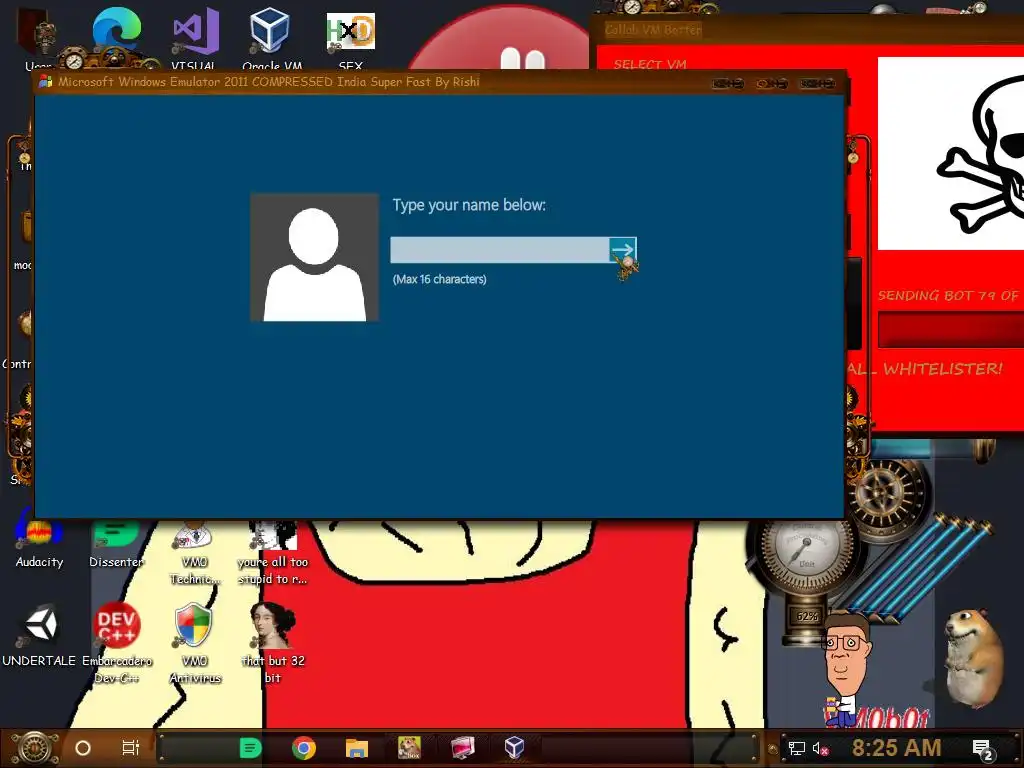This screenshot has width=1024, height=768.
Task: Click 'WHITELISTER!' text in Botter window
Action: point(942,369)
